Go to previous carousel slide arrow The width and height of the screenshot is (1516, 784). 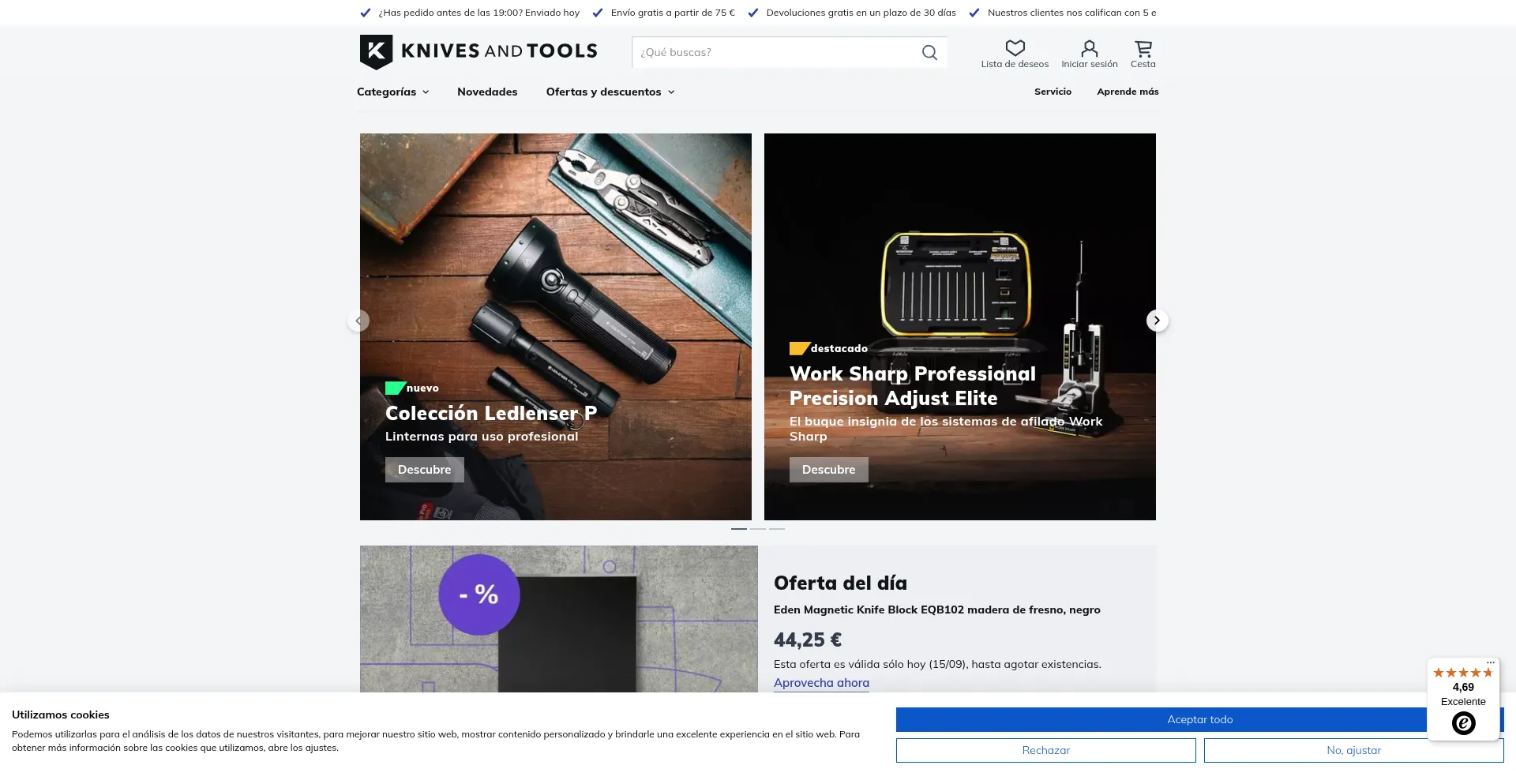click(x=358, y=321)
